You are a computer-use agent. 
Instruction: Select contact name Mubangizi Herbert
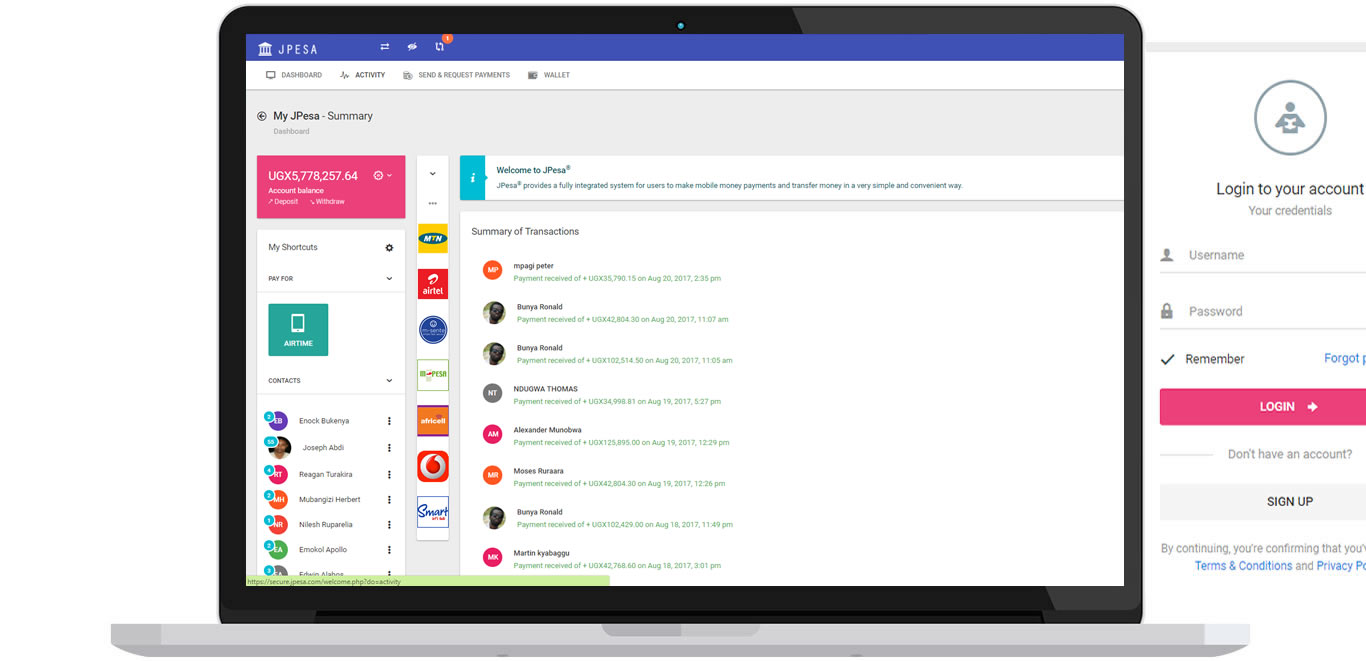pos(330,500)
